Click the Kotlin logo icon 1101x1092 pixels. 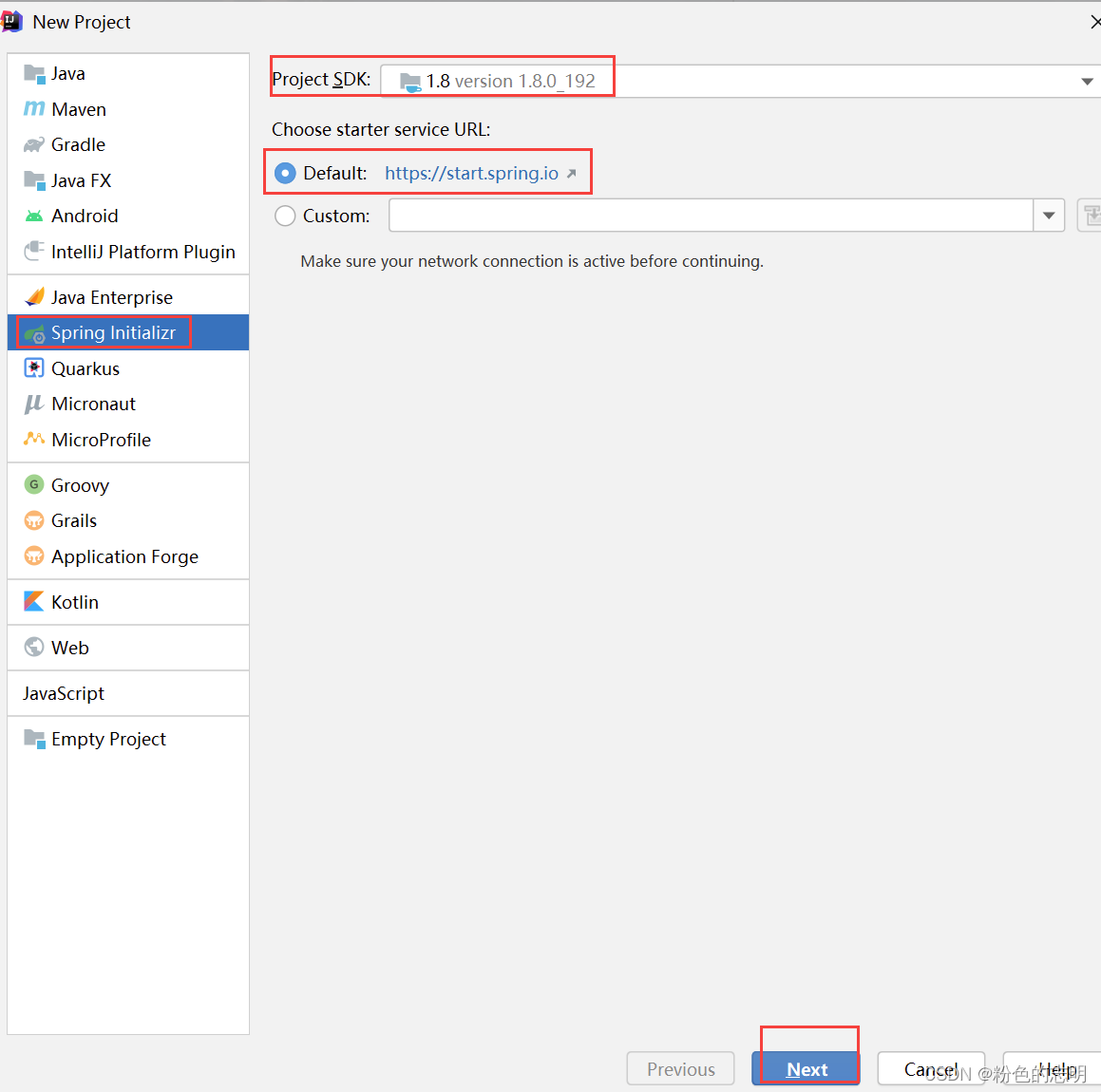[x=33, y=601]
